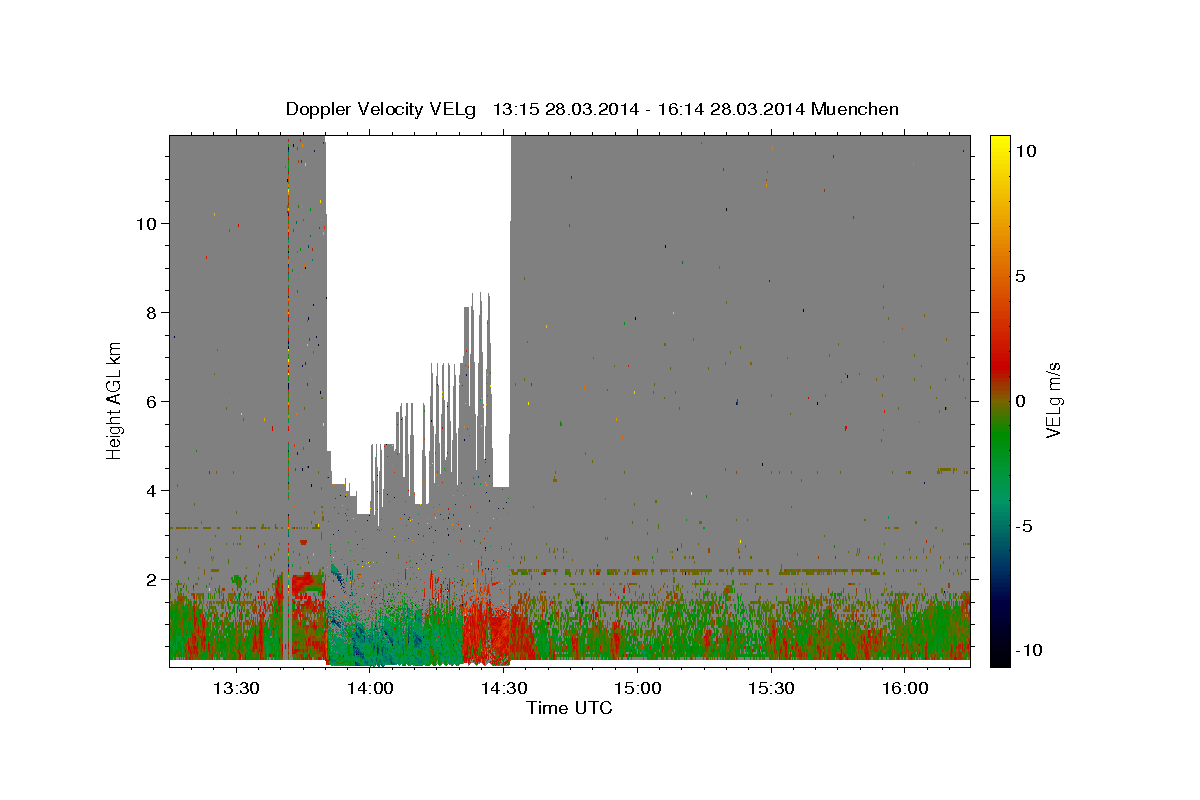Click the plot title 'Doppler Velocity VELg'
This screenshot has width=1200, height=800.
381,109
